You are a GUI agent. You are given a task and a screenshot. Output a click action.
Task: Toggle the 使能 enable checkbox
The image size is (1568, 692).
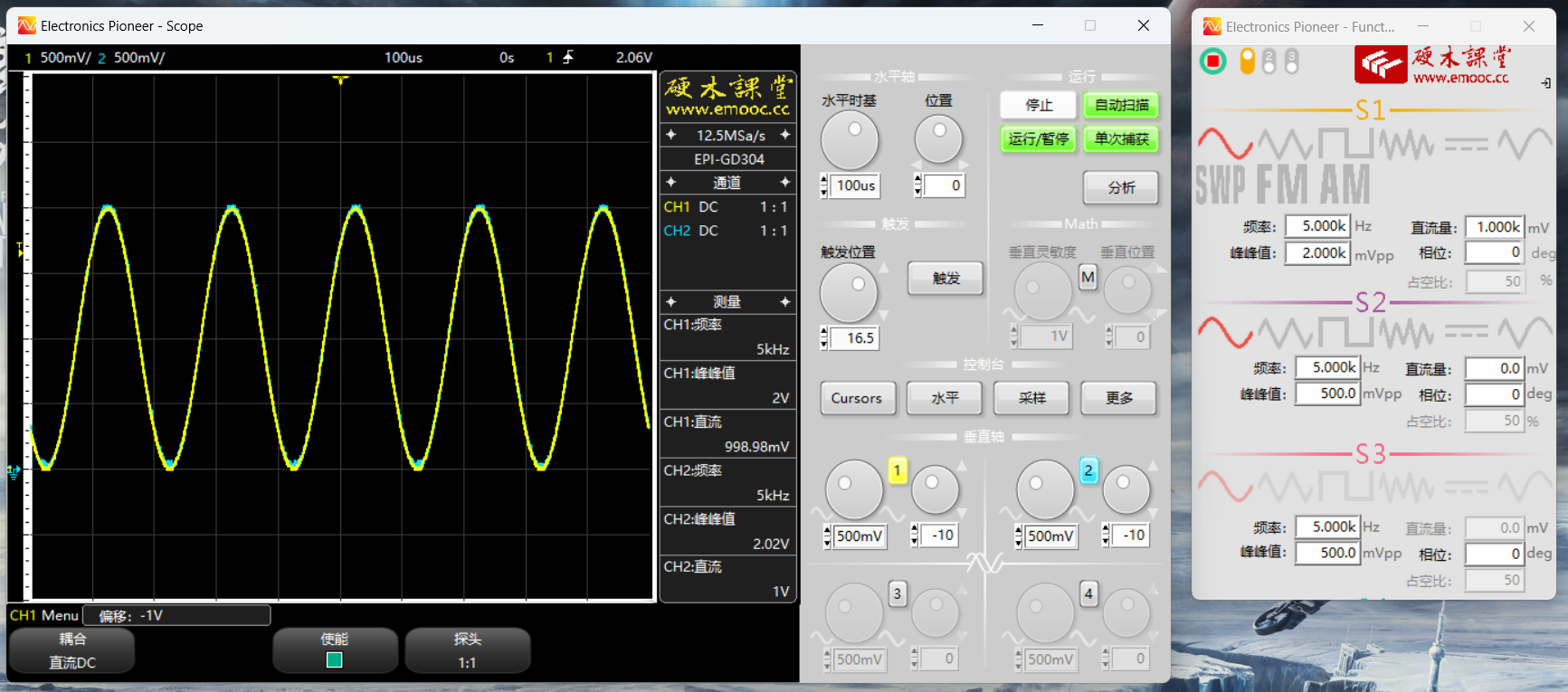click(334, 660)
